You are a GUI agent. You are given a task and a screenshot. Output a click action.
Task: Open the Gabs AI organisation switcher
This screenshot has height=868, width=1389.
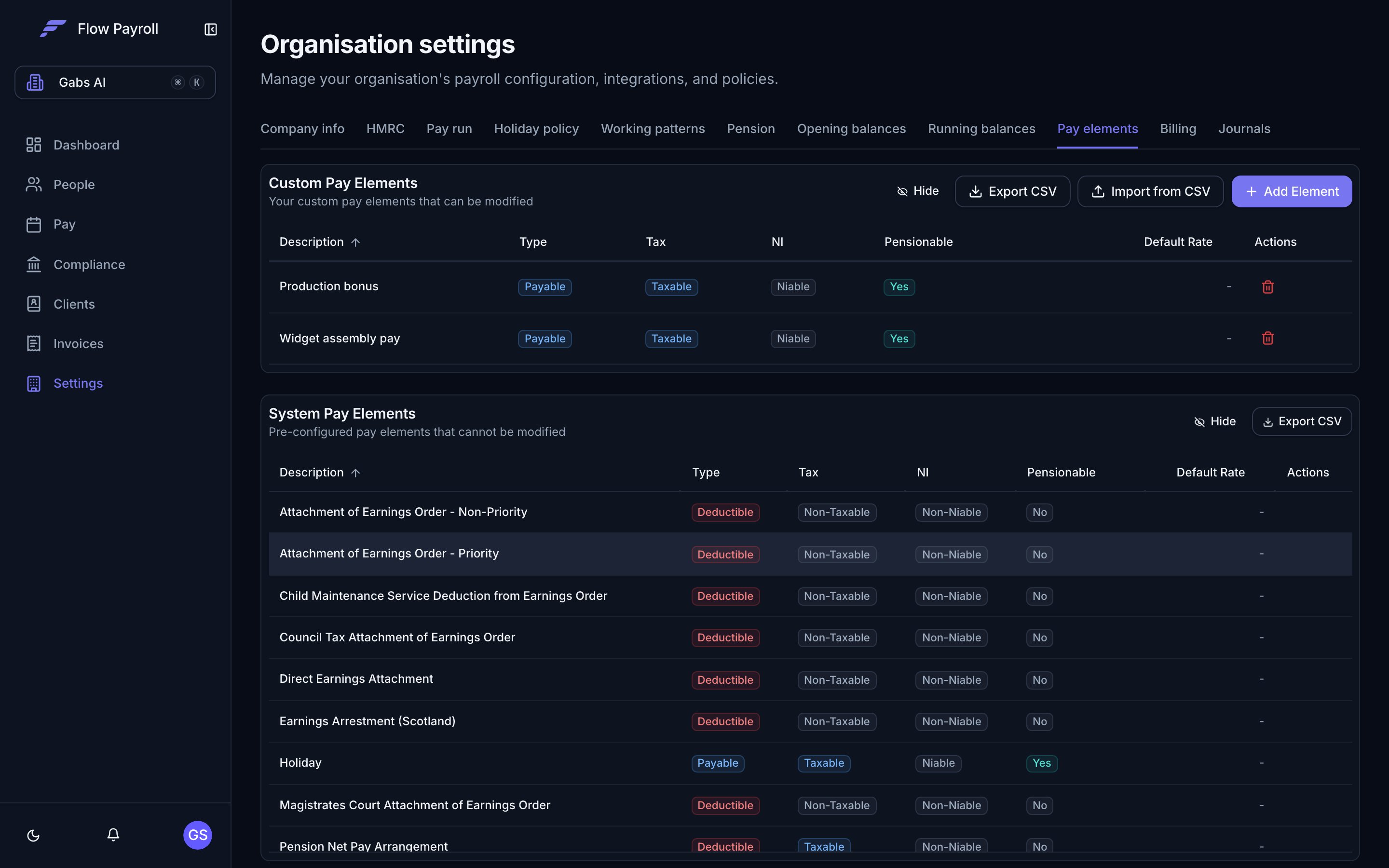tap(115, 82)
